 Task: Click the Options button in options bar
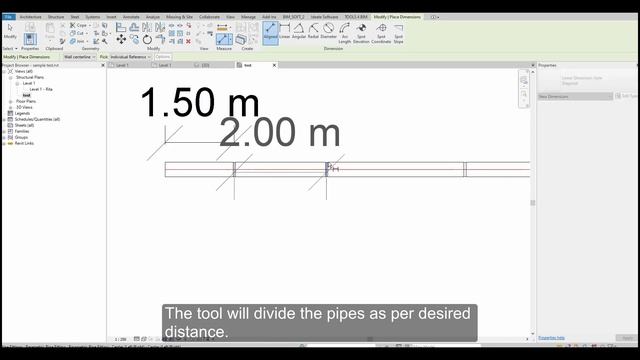[x=163, y=57]
